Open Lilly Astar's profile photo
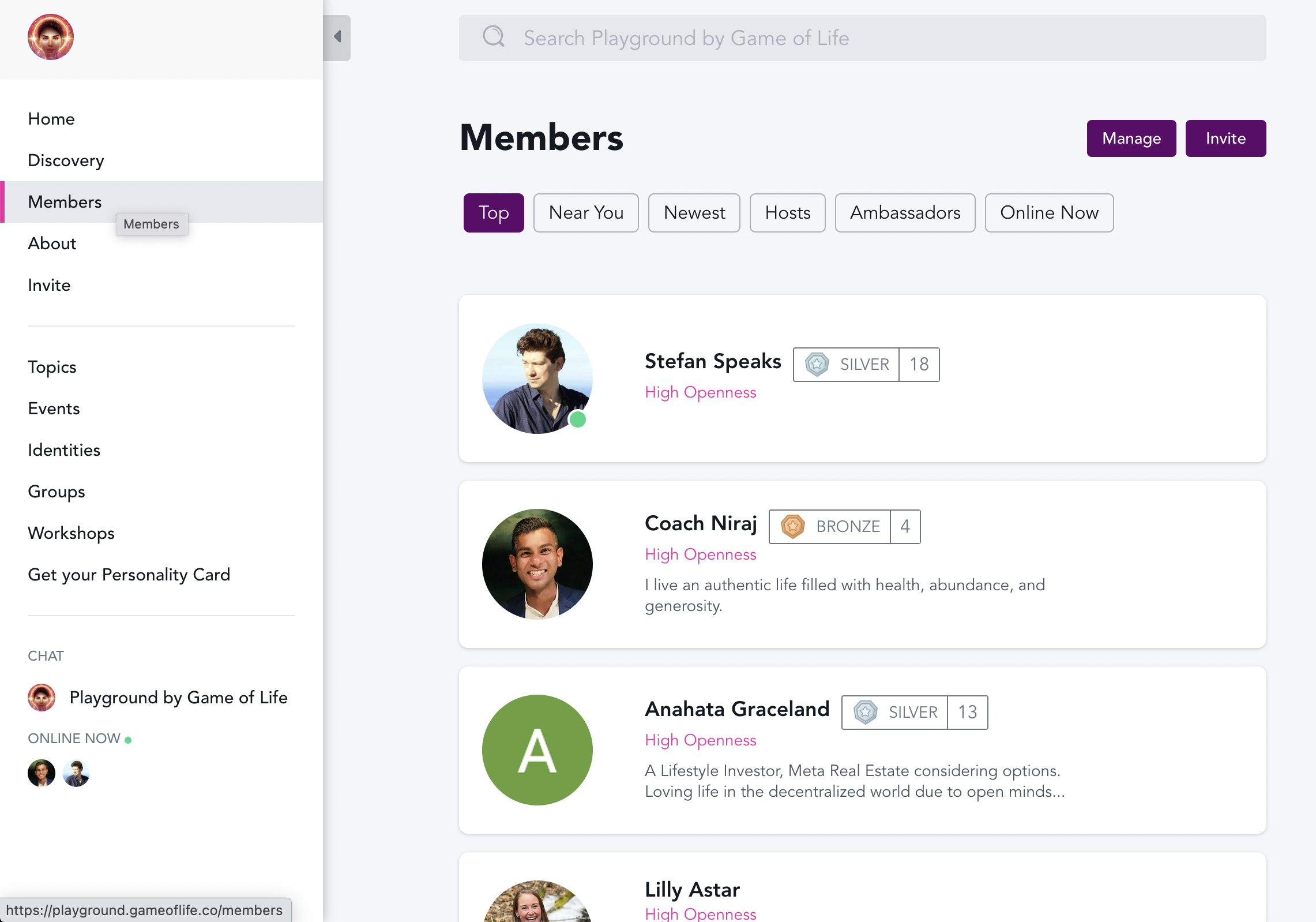The width and height of the screenshot is (1316, 922). click(537, 901)
